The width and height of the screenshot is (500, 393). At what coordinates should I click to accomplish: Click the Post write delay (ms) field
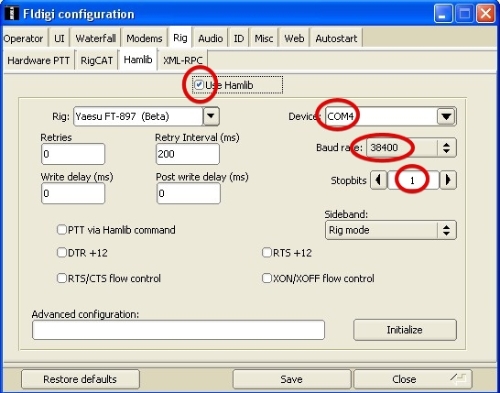188,193
